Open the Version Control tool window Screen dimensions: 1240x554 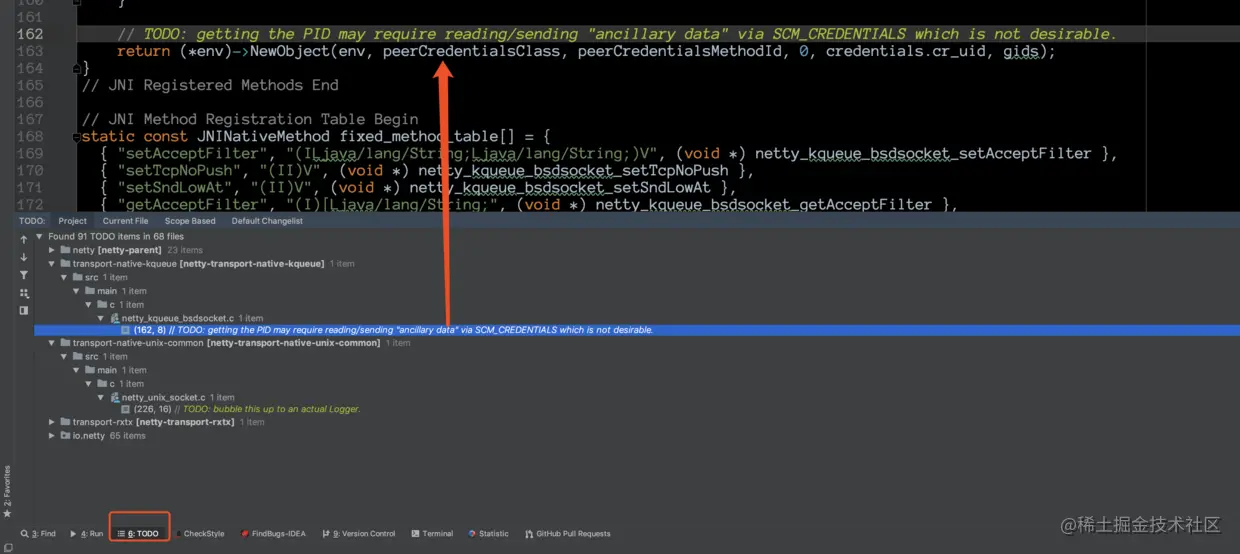[x=359, y=534]
